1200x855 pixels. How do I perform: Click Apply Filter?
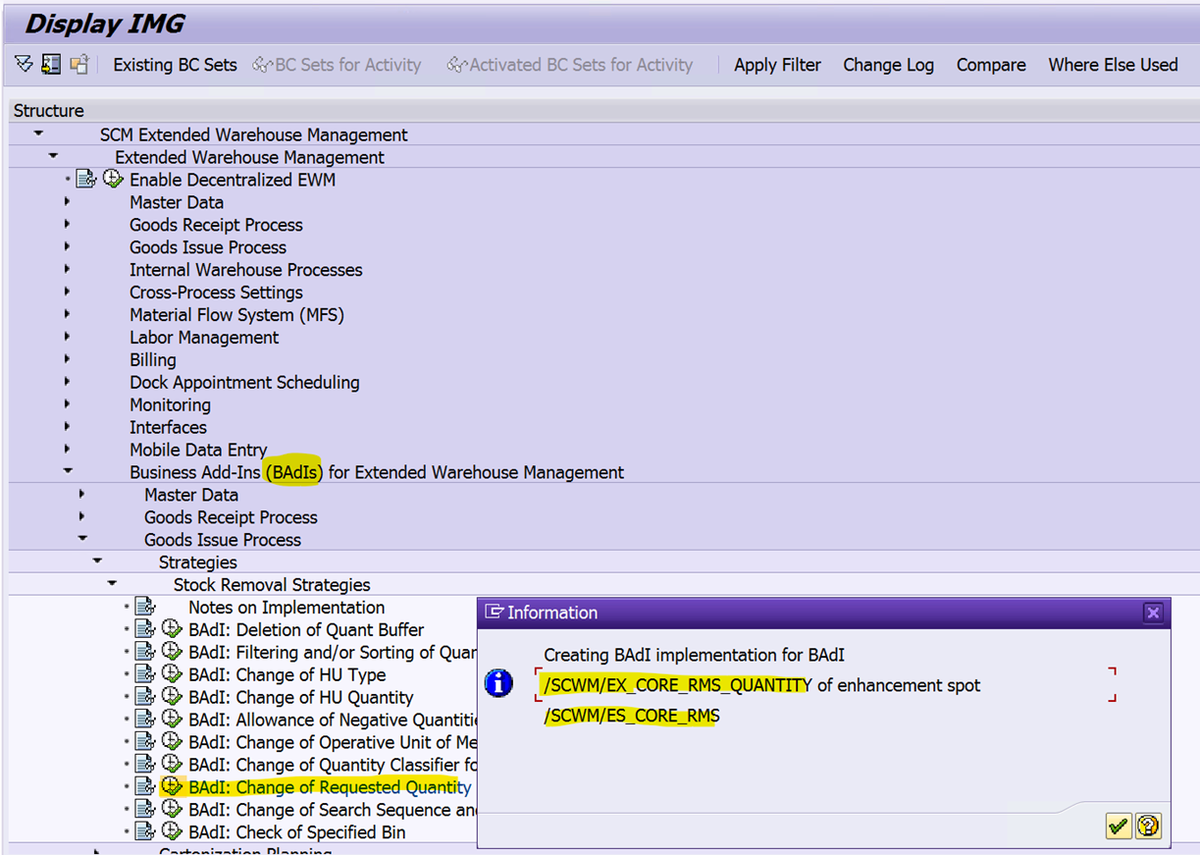point(777,64)
